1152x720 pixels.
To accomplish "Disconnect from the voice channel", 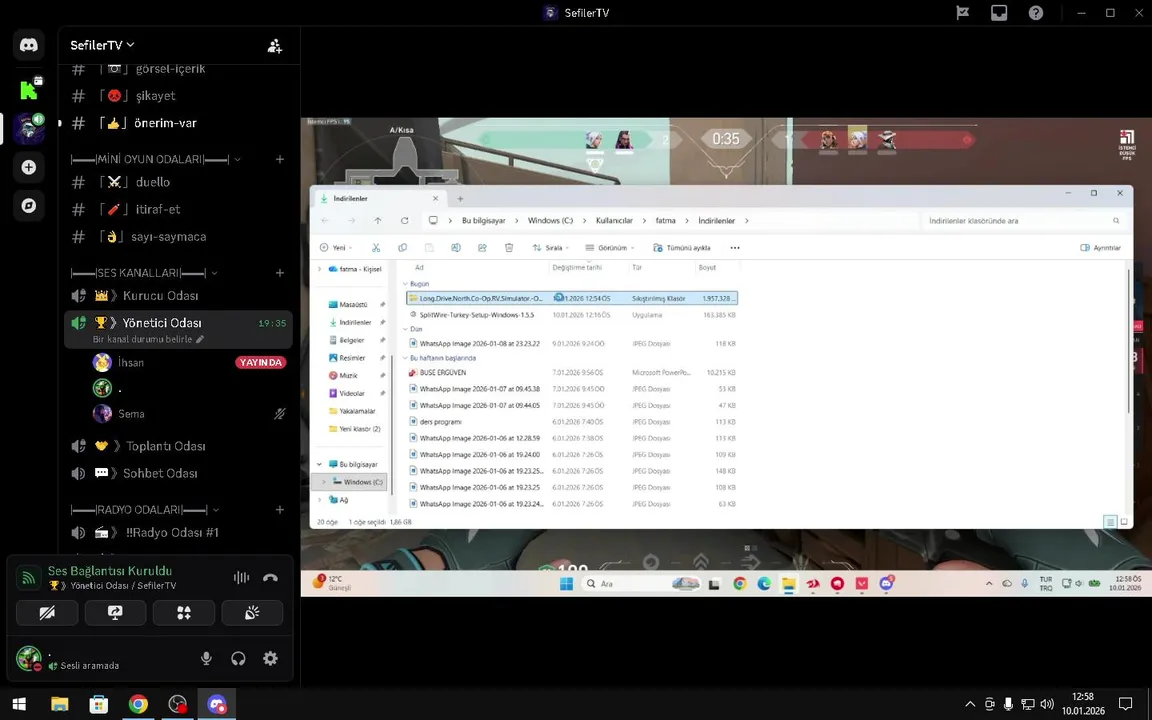I will click(270, 577).
